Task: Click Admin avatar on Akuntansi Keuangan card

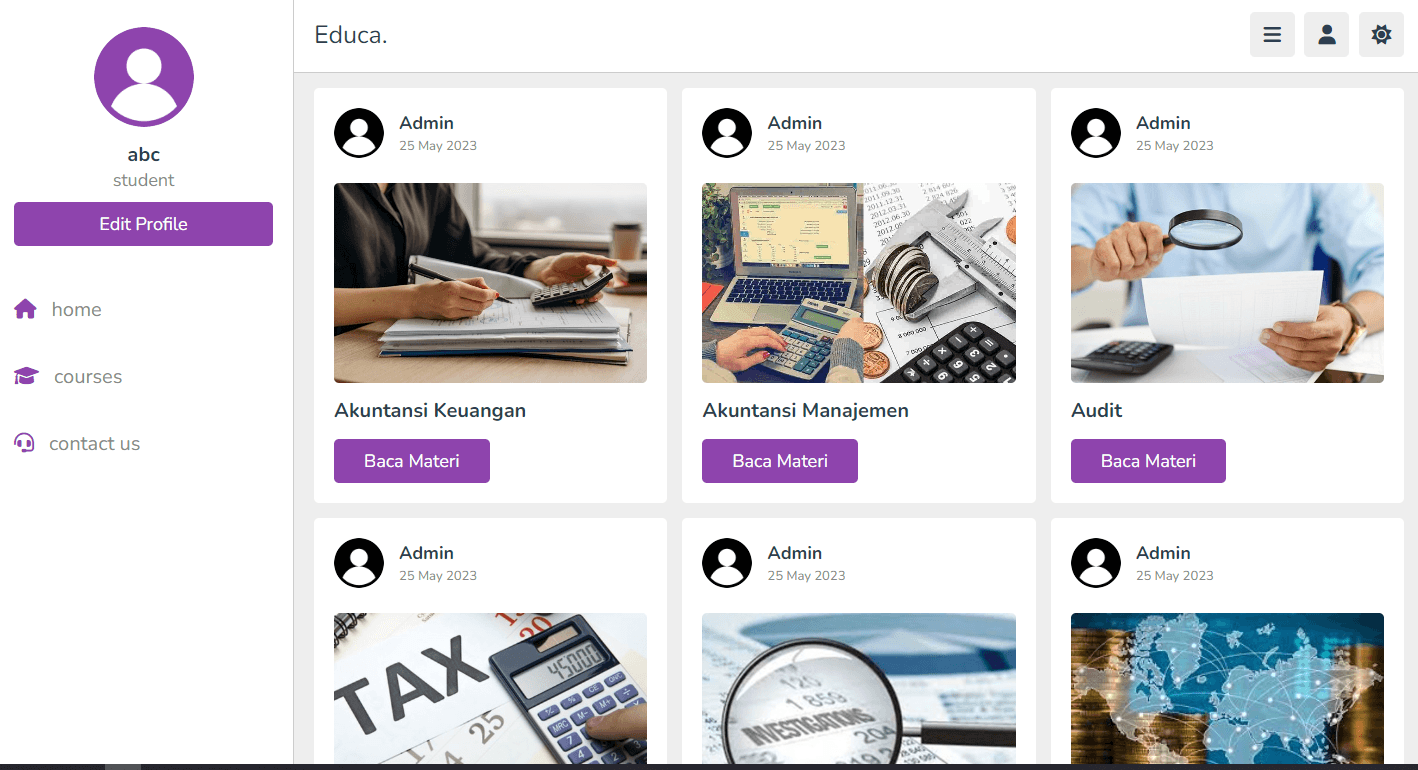Action: pos(359,133)
